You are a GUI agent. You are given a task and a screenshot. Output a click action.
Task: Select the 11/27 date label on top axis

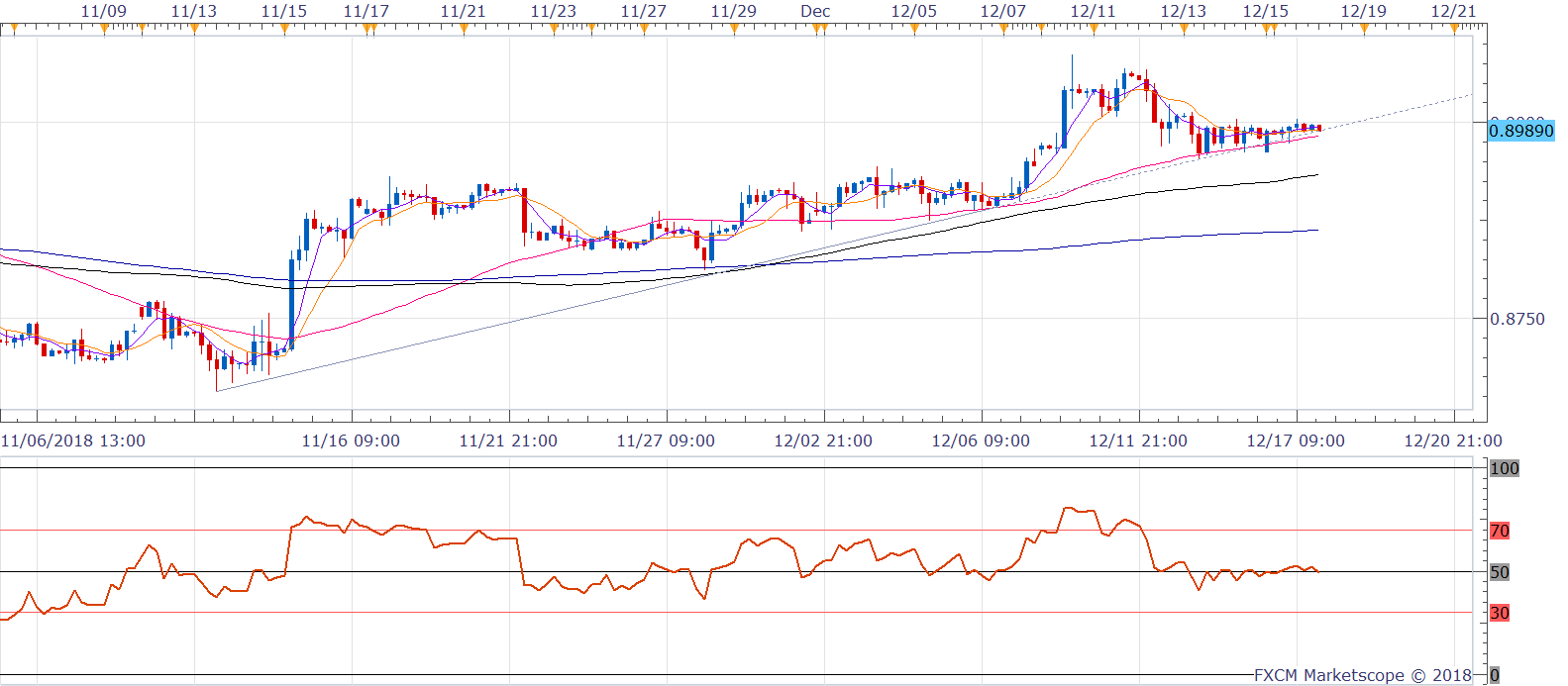644,11
